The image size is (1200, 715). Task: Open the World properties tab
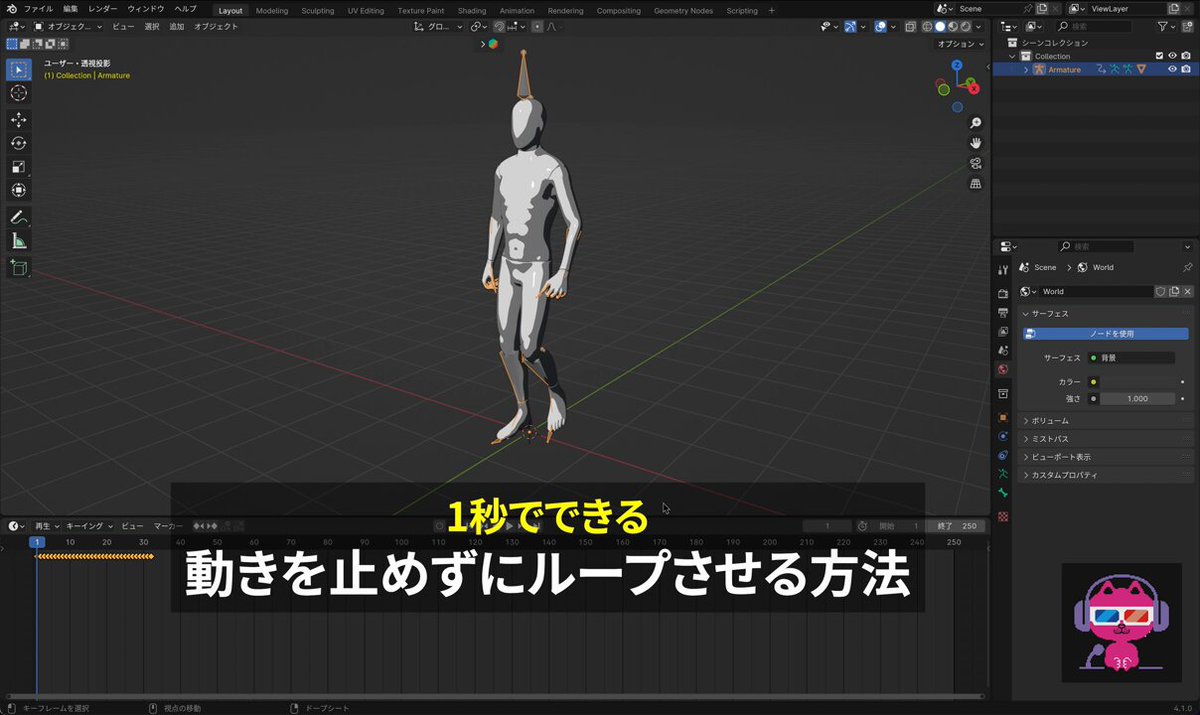1003,369
